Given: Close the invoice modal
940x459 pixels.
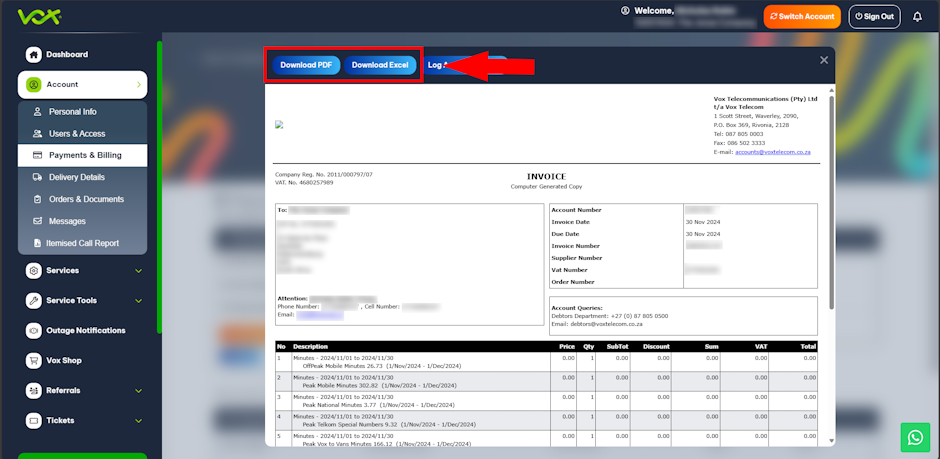Looking at the screenshot, I should point(824,60).
